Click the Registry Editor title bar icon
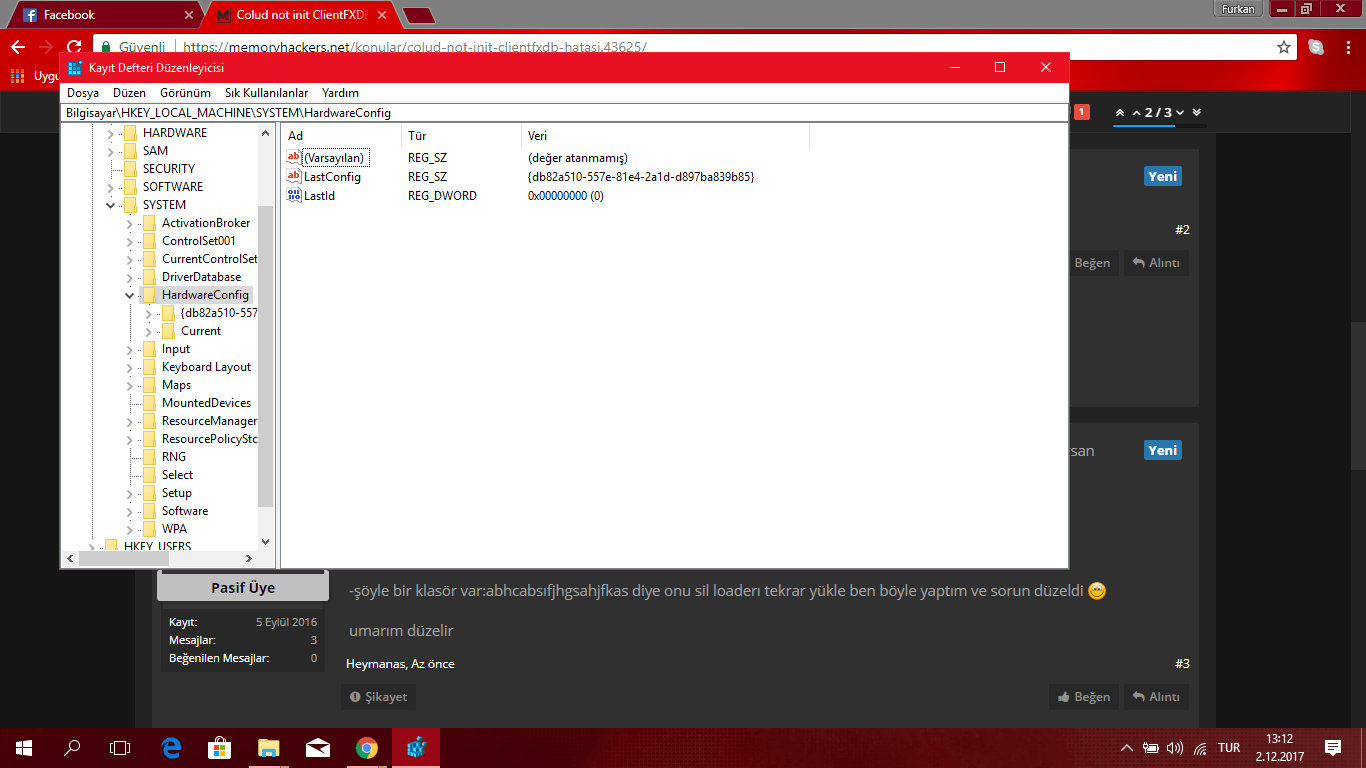The width and height of the screenshot is (1366, 768). click(x=75, y=67)
